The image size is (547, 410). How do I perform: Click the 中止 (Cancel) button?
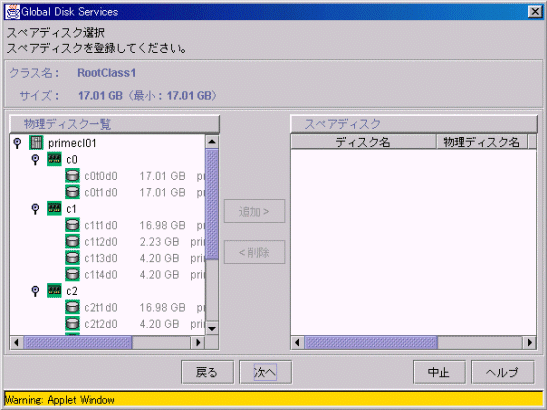click(x=439, y=372)
